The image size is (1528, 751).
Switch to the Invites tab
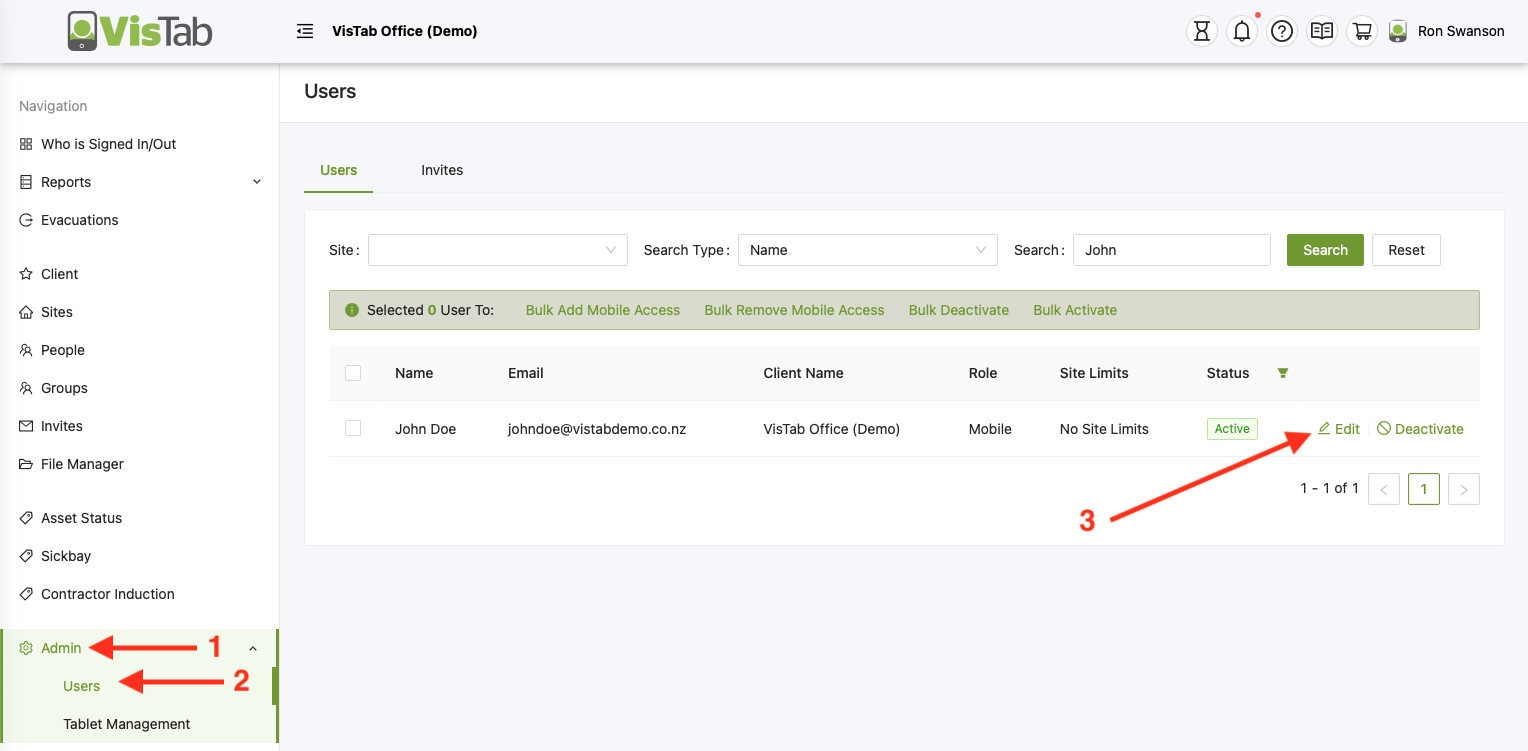click(442, 170)
